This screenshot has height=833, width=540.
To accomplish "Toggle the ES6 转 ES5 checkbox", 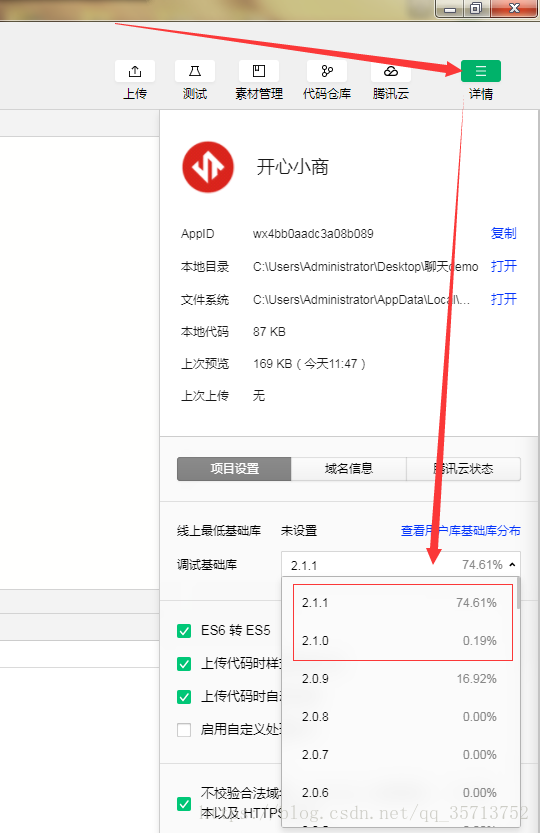I will 184,631.
